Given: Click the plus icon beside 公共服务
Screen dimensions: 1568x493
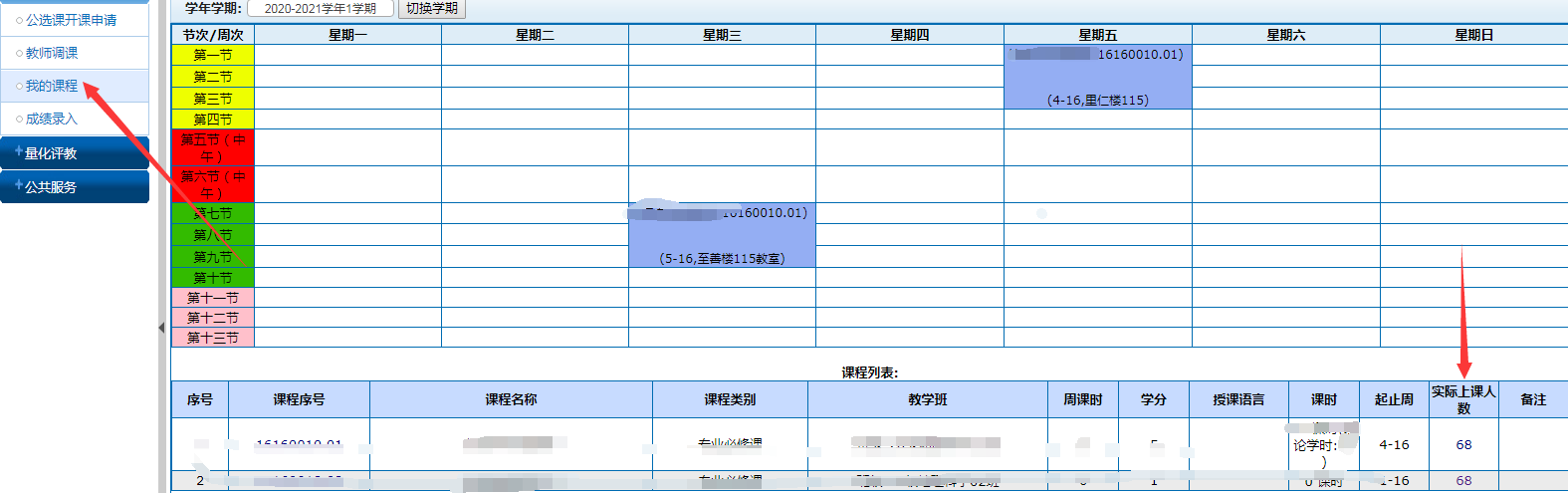Looking at the screenshot, I should tap(18, 185).
